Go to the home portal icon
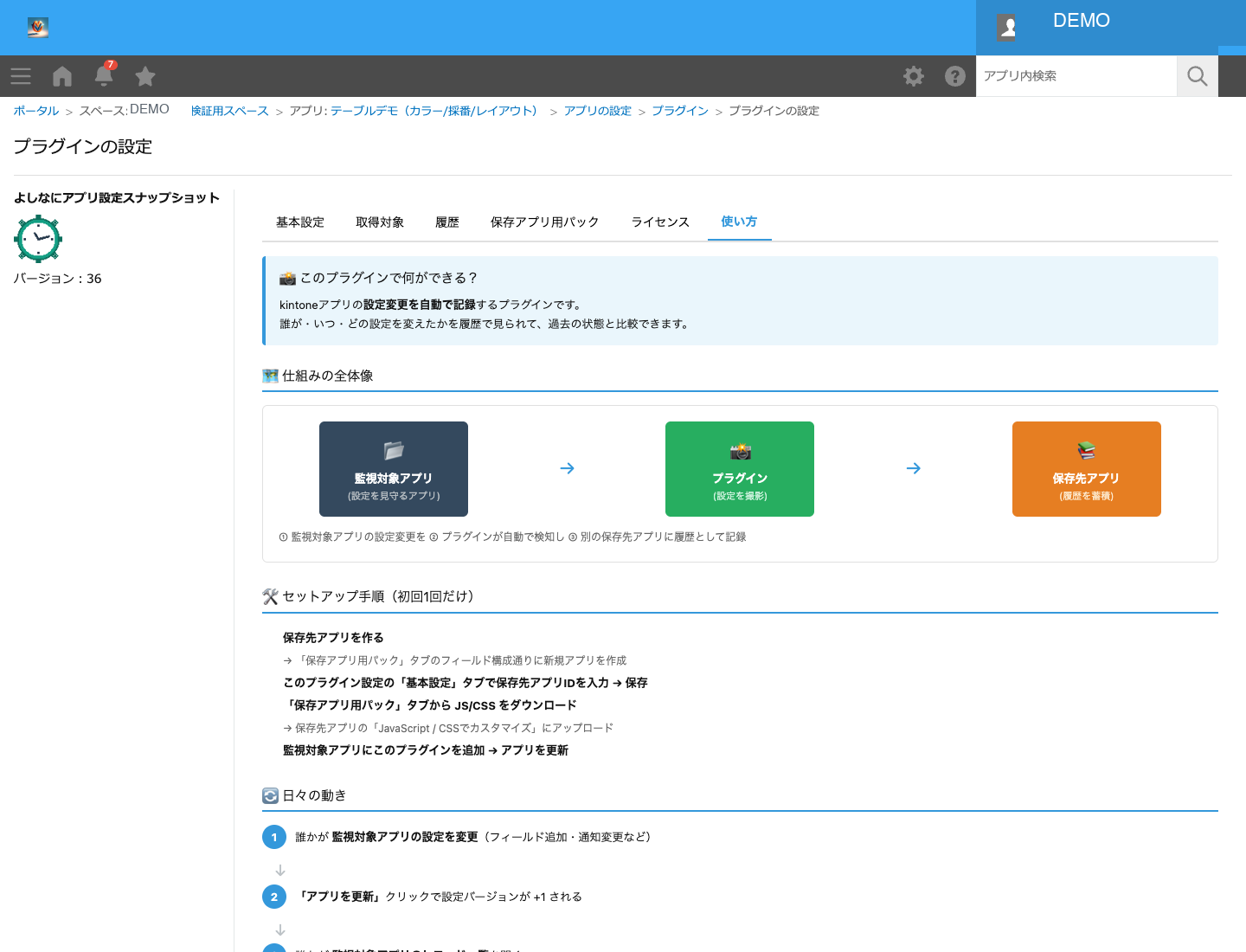1246x952 pixels. coord(62,76)
